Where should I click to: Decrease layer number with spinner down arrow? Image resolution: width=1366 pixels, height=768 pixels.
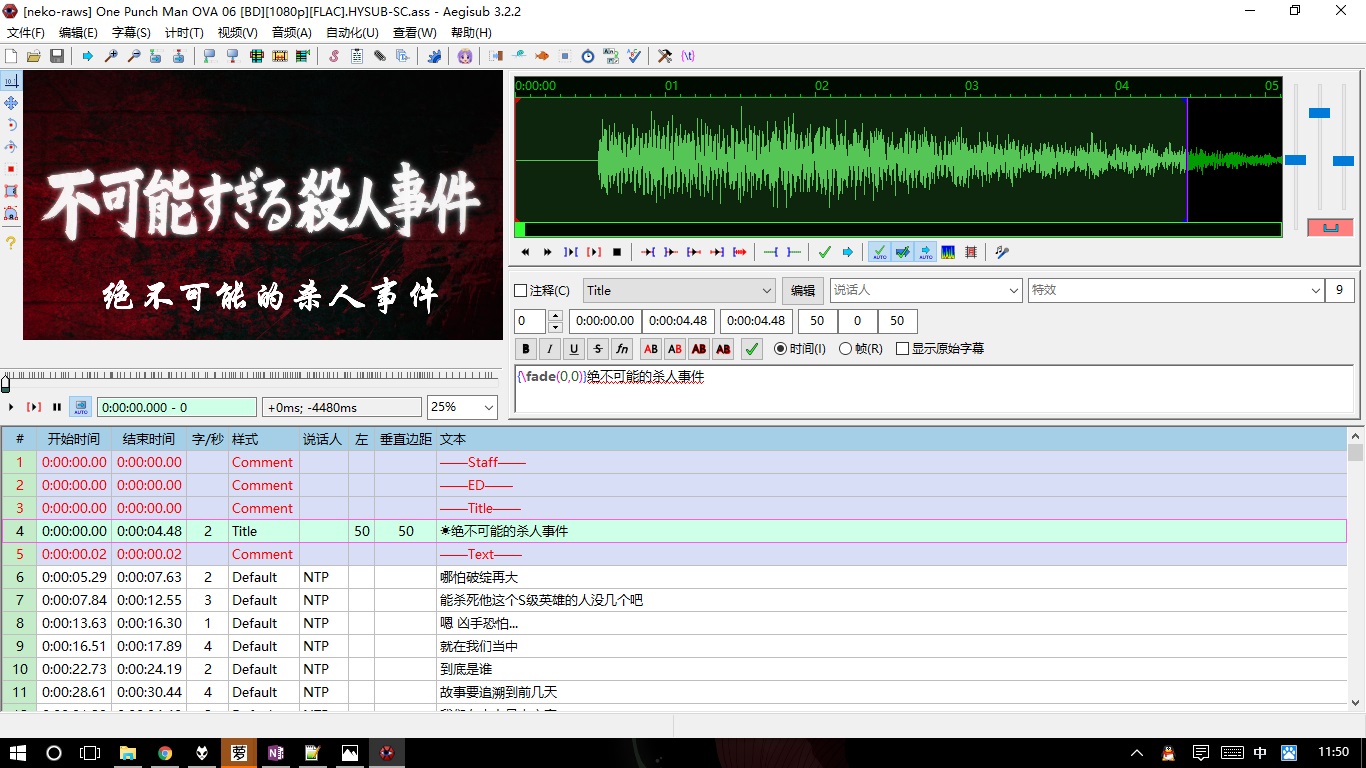[556, 327]
